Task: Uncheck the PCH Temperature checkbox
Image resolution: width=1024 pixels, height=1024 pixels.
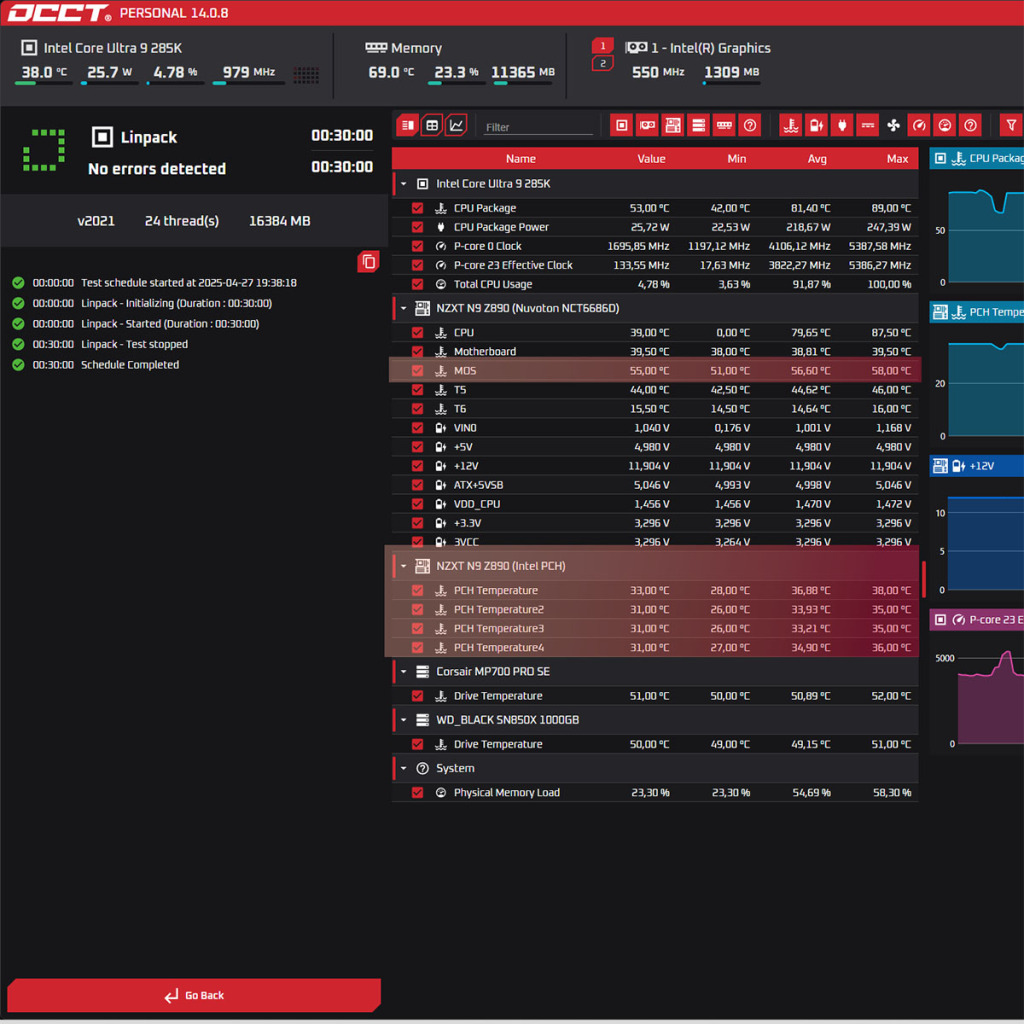Action: [x=417, y=590]
